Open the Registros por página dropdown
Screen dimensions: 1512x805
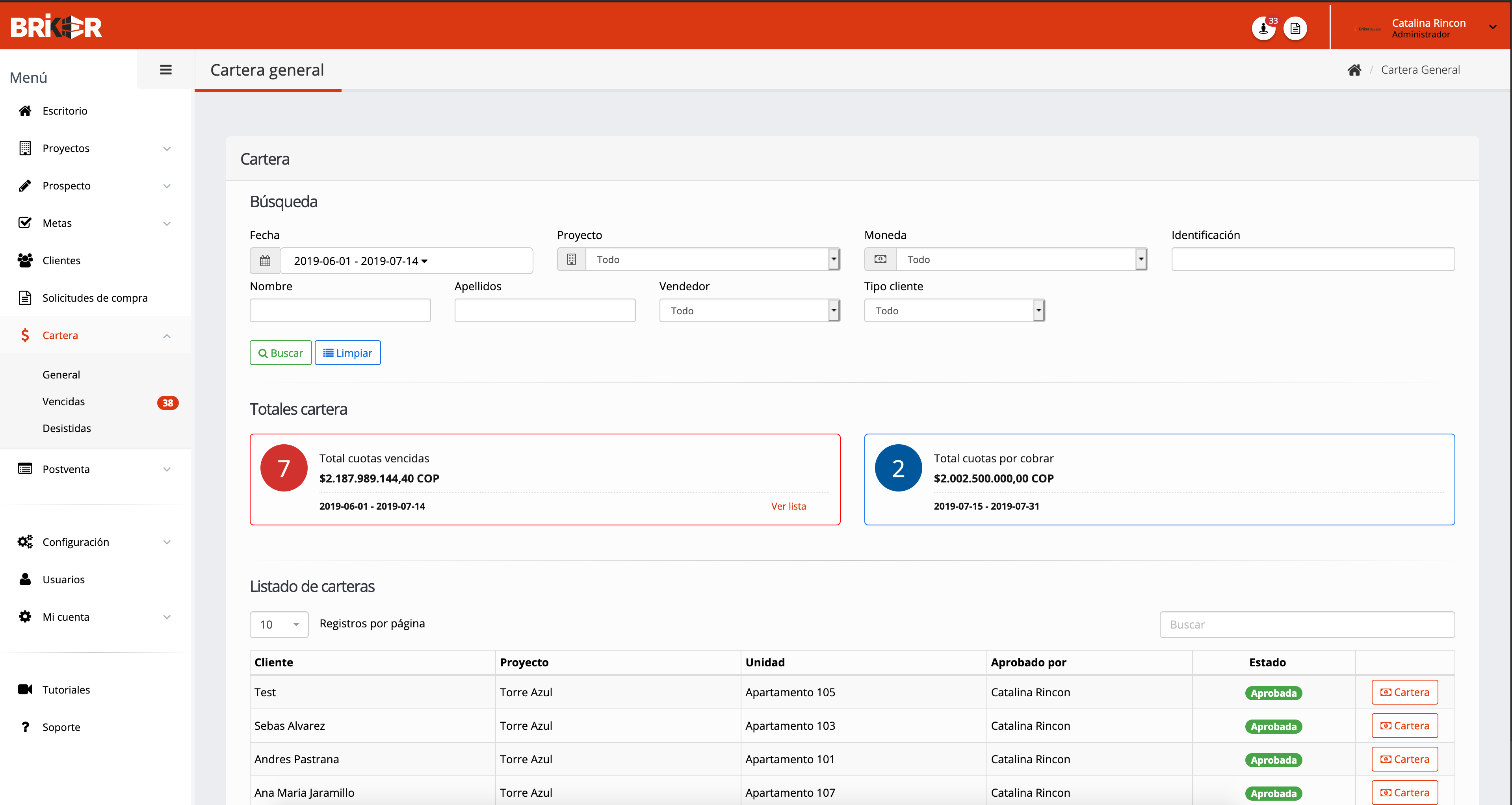click(x=279, y=624)
